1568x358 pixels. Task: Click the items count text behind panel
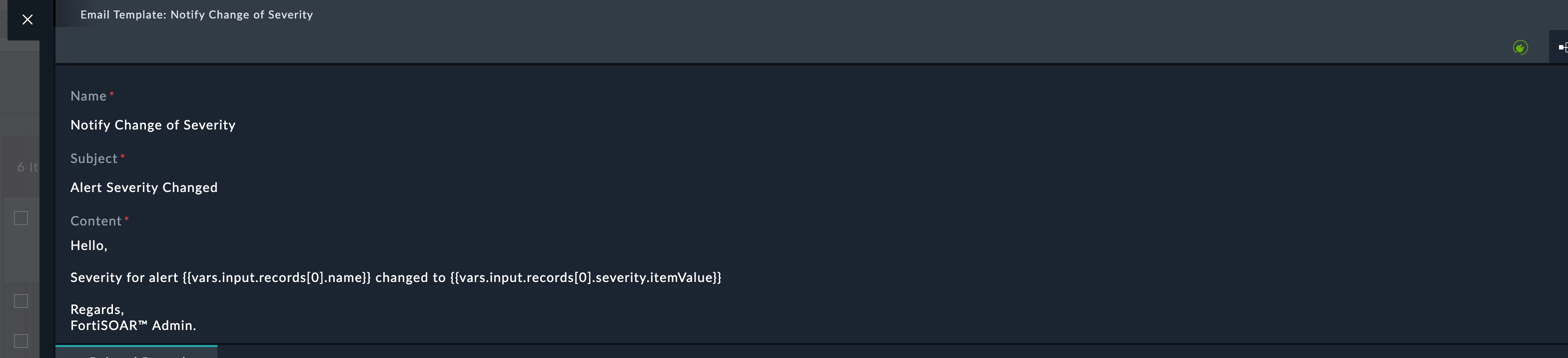click(x=27, y=167)
